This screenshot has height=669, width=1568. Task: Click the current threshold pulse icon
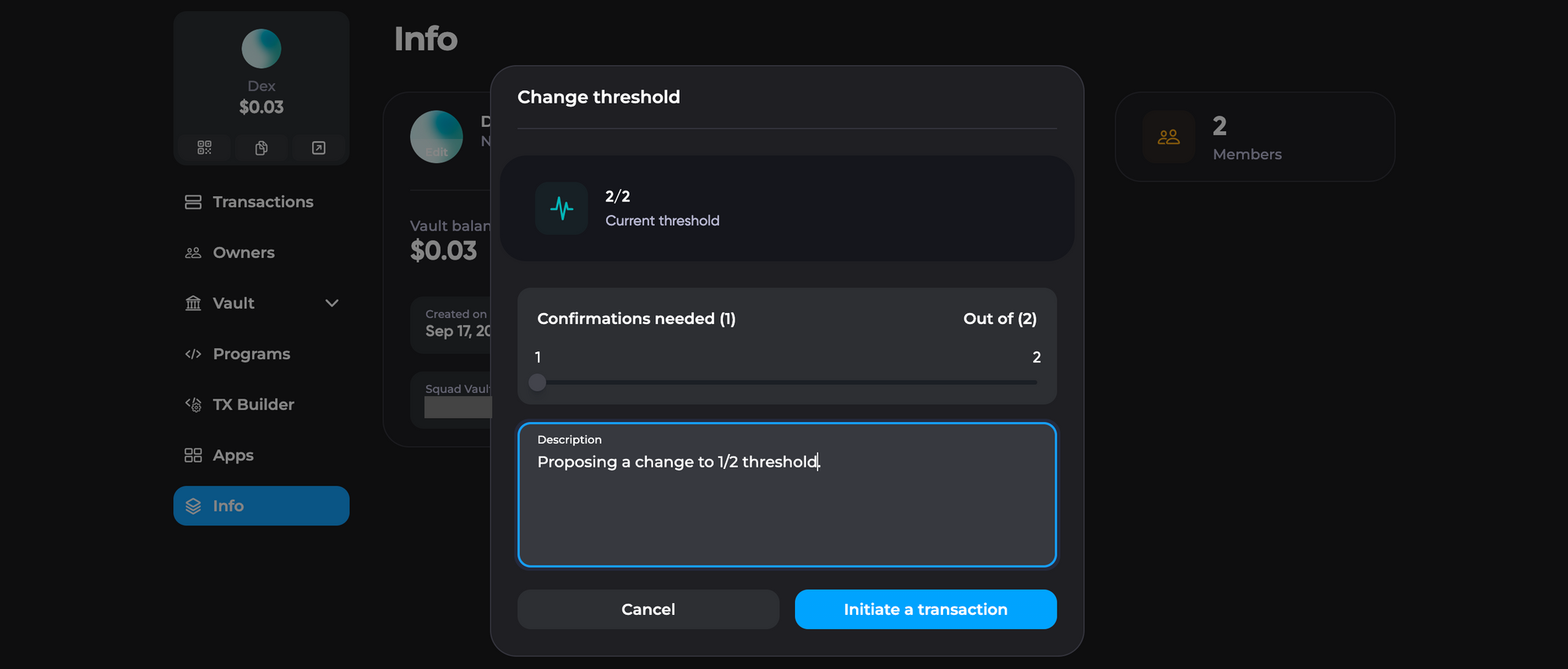click(561, 208)
